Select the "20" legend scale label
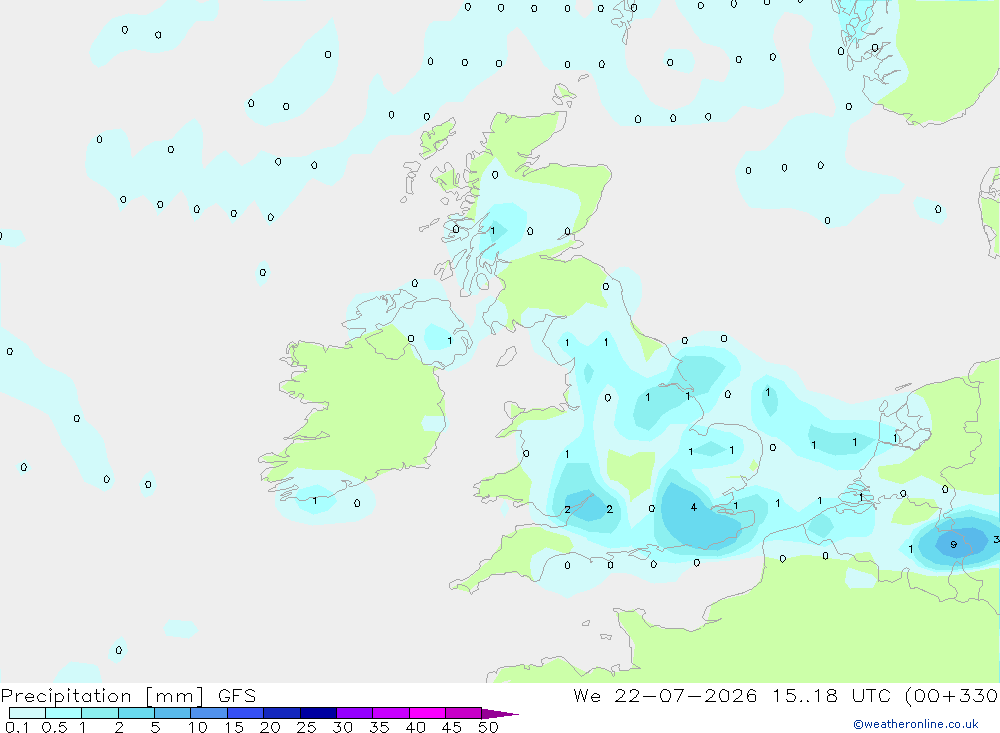1000x733 pixels. pyautogui.click(x=270, y=727)
